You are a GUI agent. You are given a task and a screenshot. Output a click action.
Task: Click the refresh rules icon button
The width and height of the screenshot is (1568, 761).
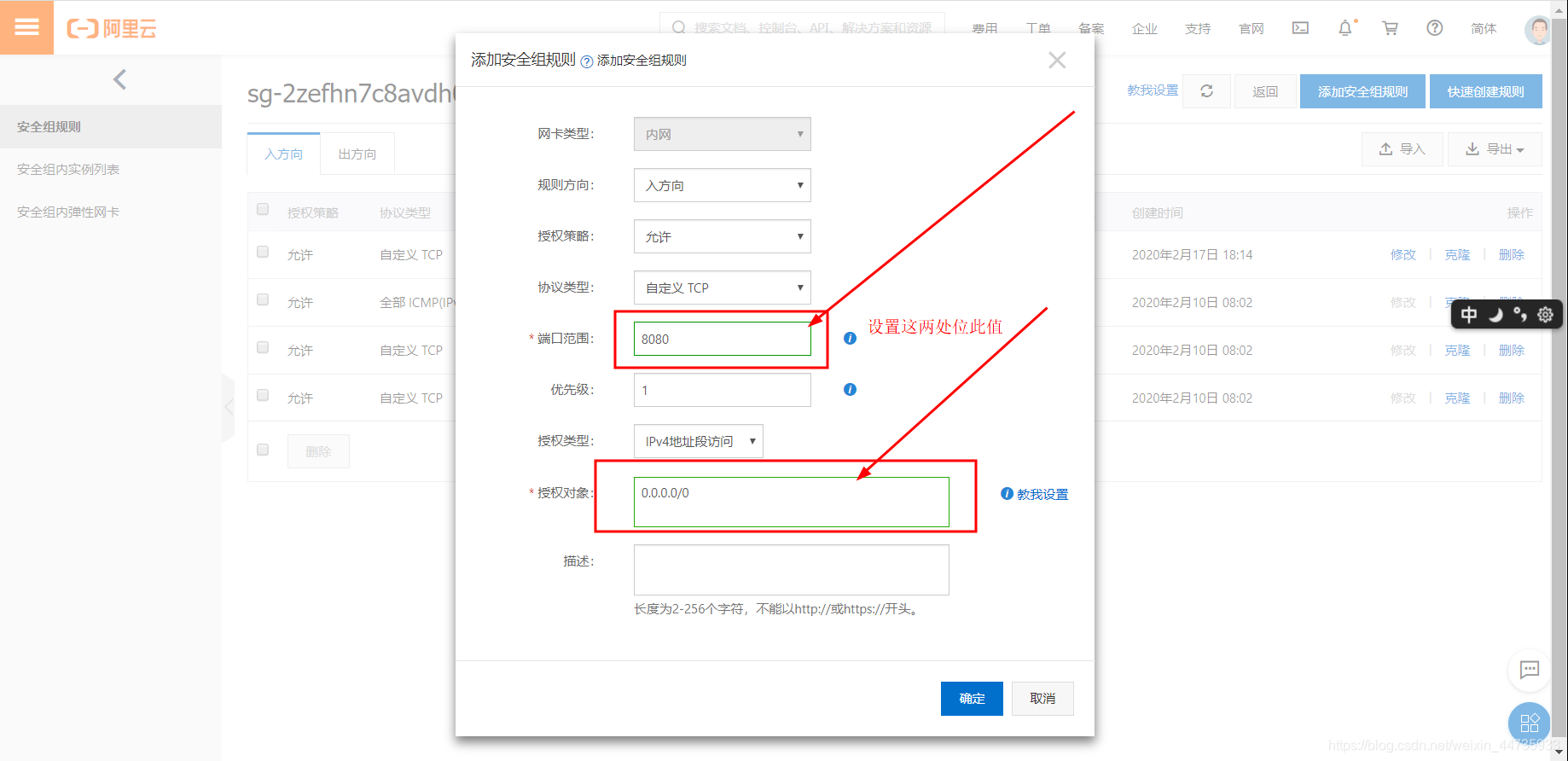tap(1206, 91)
